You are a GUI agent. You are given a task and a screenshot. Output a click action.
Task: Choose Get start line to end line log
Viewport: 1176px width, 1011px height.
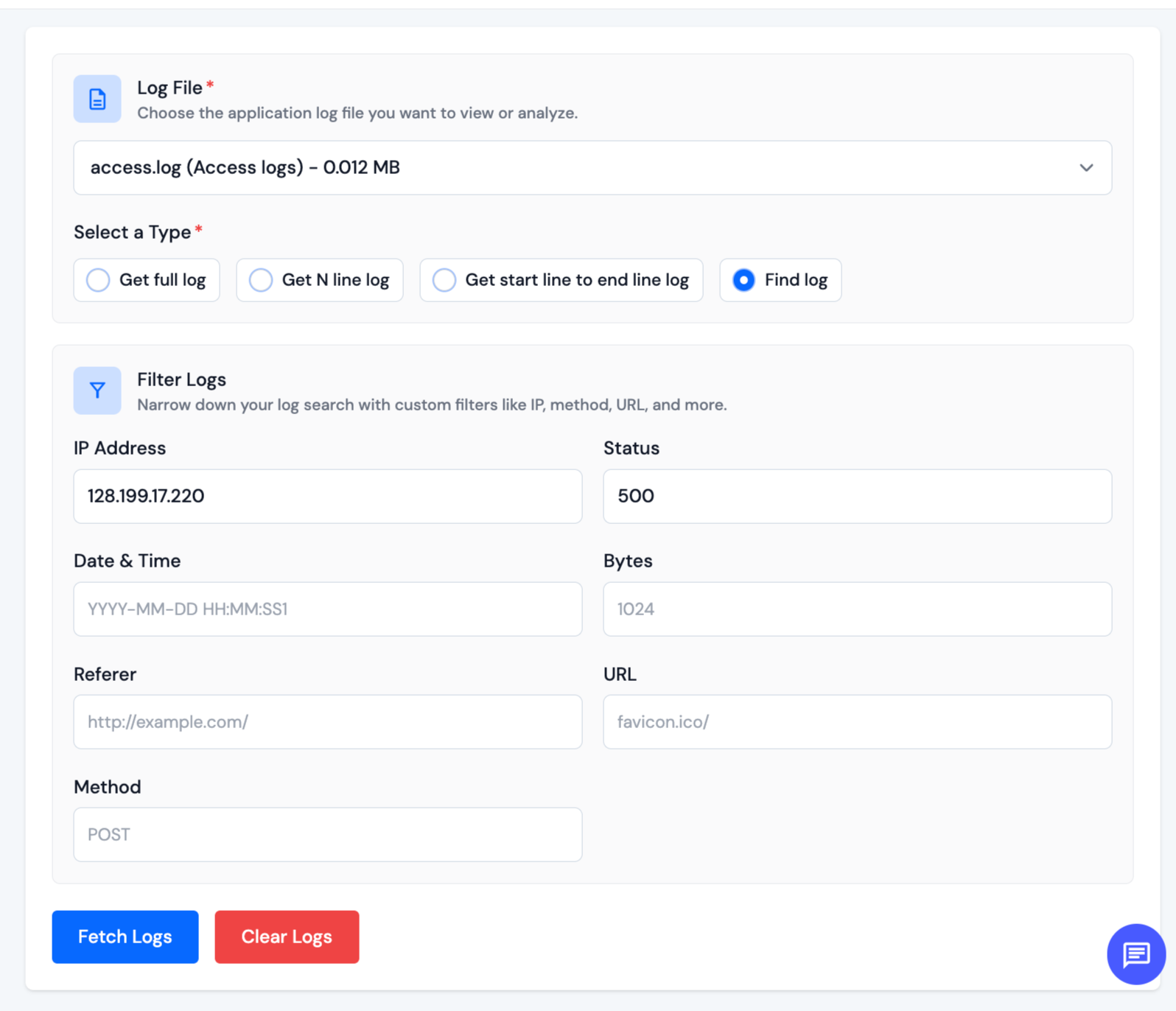[444, 280]
